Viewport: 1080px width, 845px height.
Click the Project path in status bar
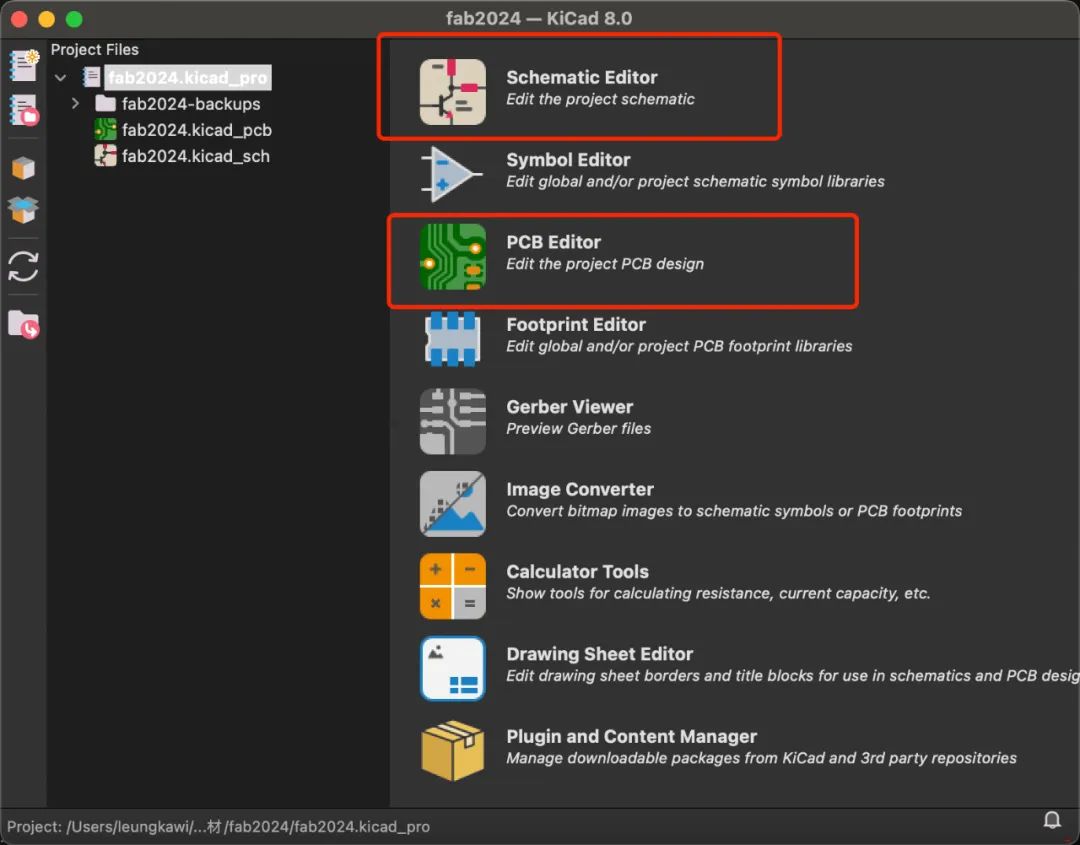218,826
